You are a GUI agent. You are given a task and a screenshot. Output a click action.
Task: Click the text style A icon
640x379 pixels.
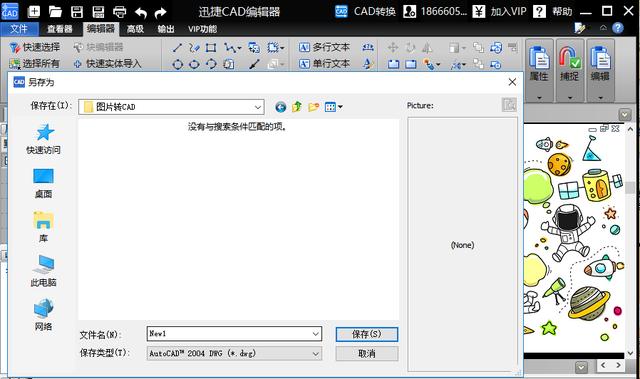pyautogui.click(x=368, y=64)
